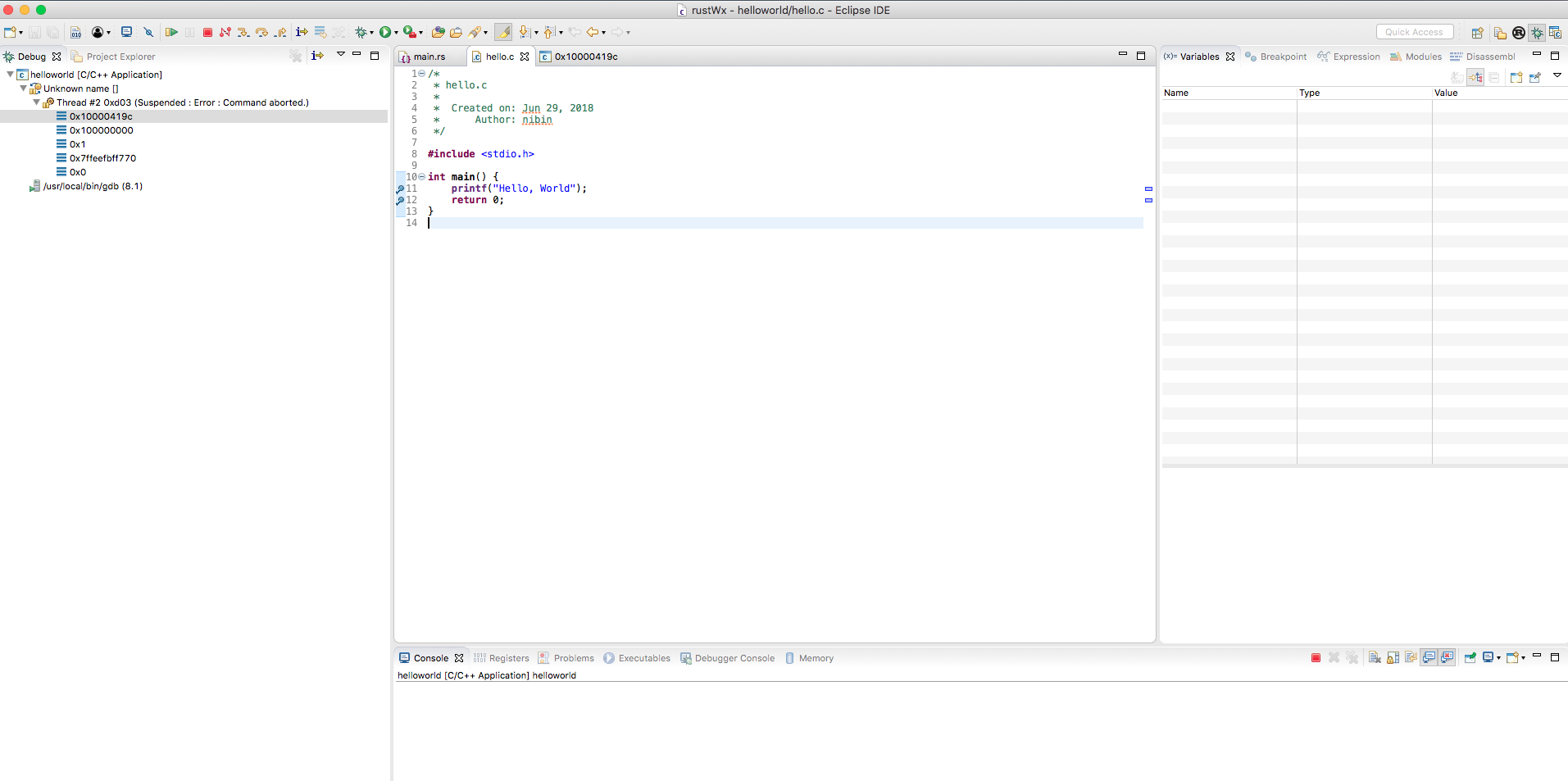The height and width of the screenshot is (781, 1568).
Task: Run the helloworld application
Action: point(387,32)
